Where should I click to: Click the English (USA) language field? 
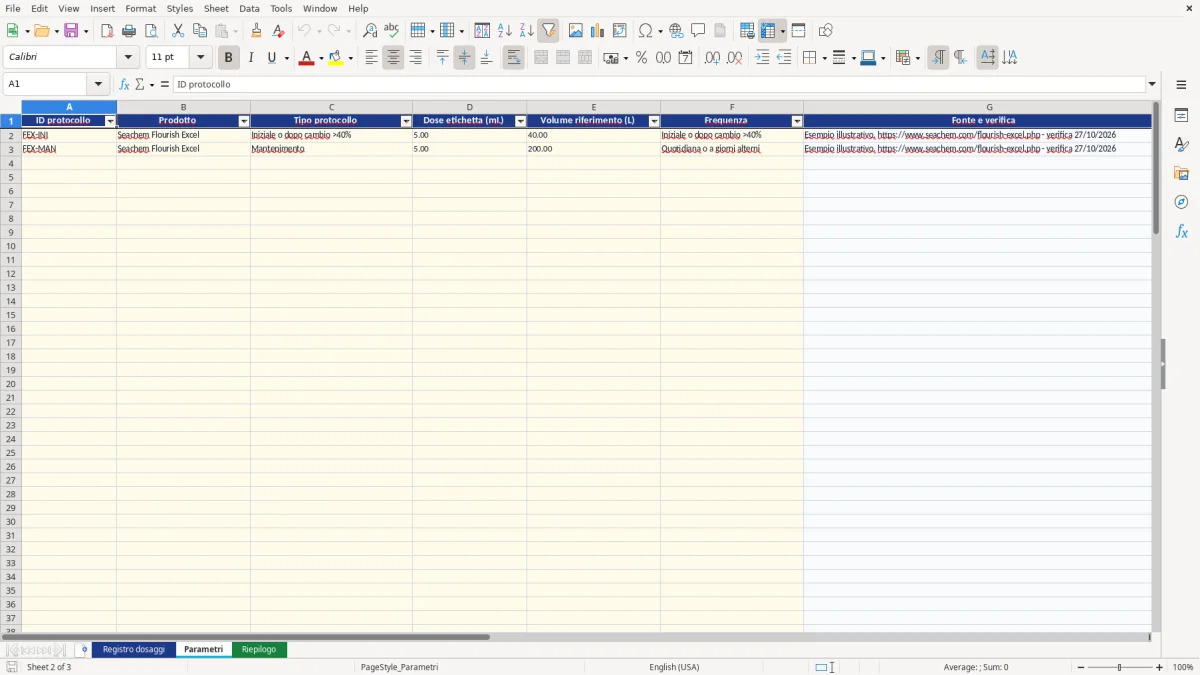[x=674, y=667]
